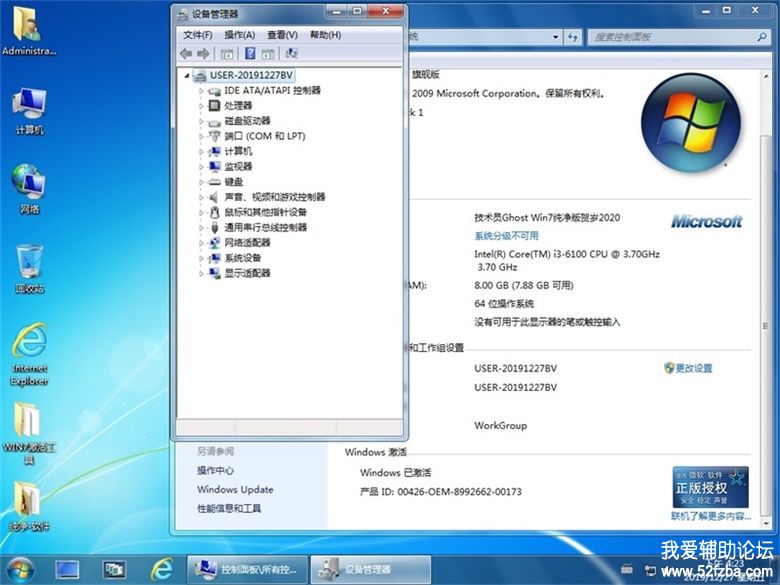Switch to the 设备管理器 taskbar window
780x585 pixels.
point(371,570)
